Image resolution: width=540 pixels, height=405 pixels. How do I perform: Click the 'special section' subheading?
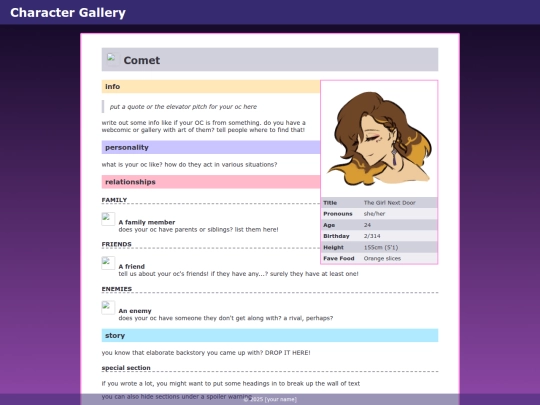point(126,367)
